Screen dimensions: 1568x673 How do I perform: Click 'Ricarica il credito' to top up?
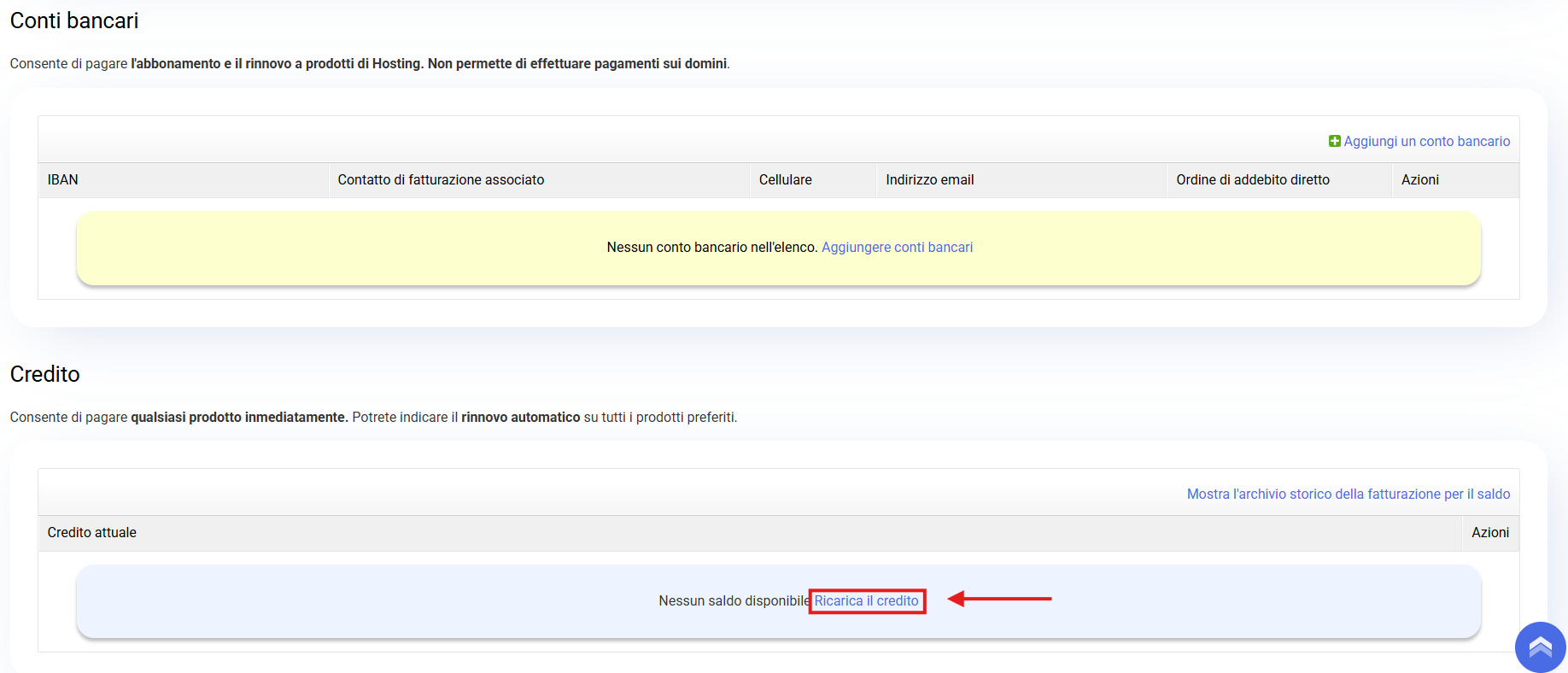pos(866,601)
